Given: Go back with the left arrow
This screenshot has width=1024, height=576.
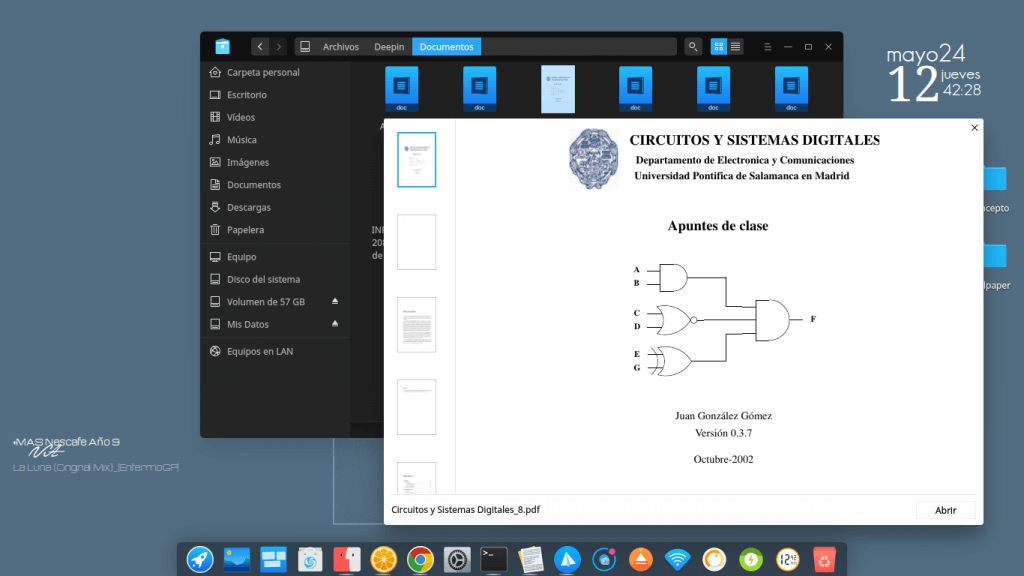Looking at the screenshot, I should click(x=260, y=47).
